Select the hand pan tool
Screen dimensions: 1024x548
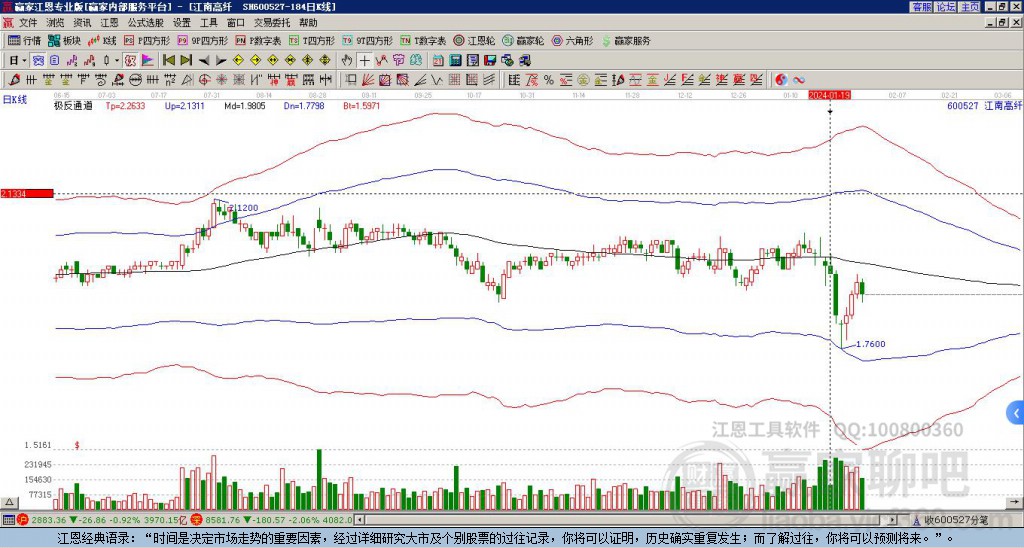(346, 60)
